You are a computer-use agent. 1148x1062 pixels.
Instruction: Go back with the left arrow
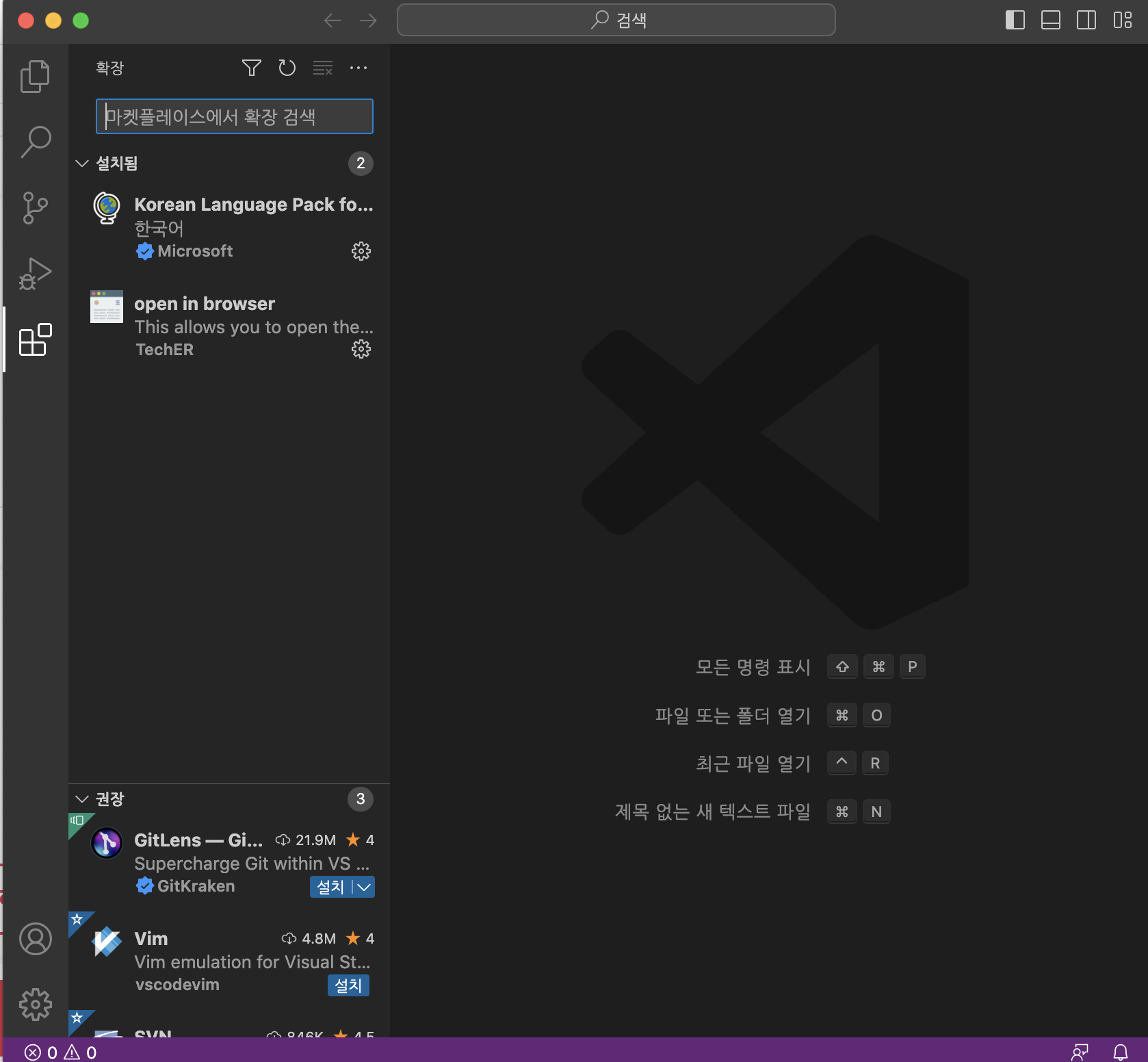pos(332,21)
